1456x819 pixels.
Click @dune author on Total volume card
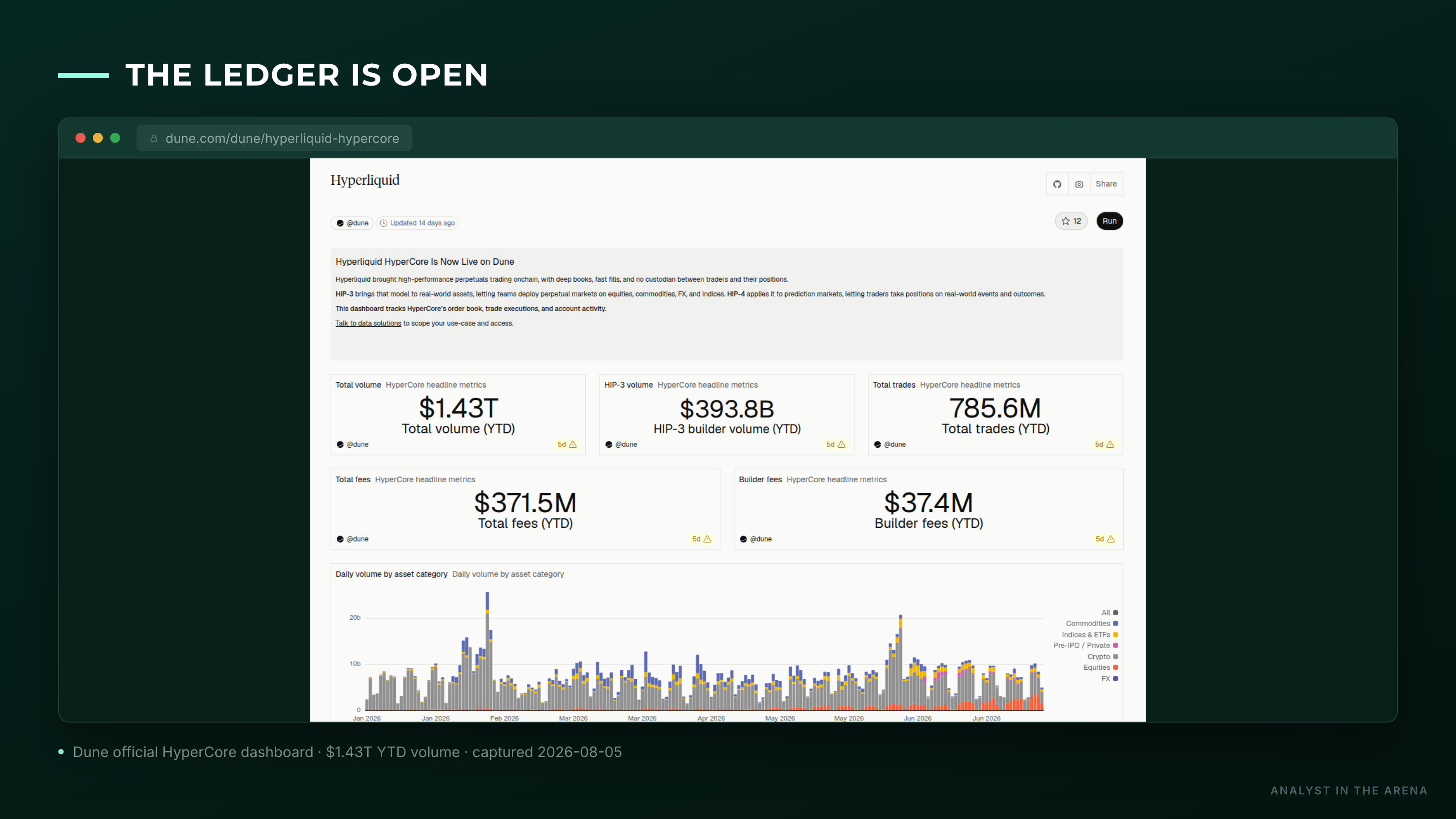[x=352, y=444]
